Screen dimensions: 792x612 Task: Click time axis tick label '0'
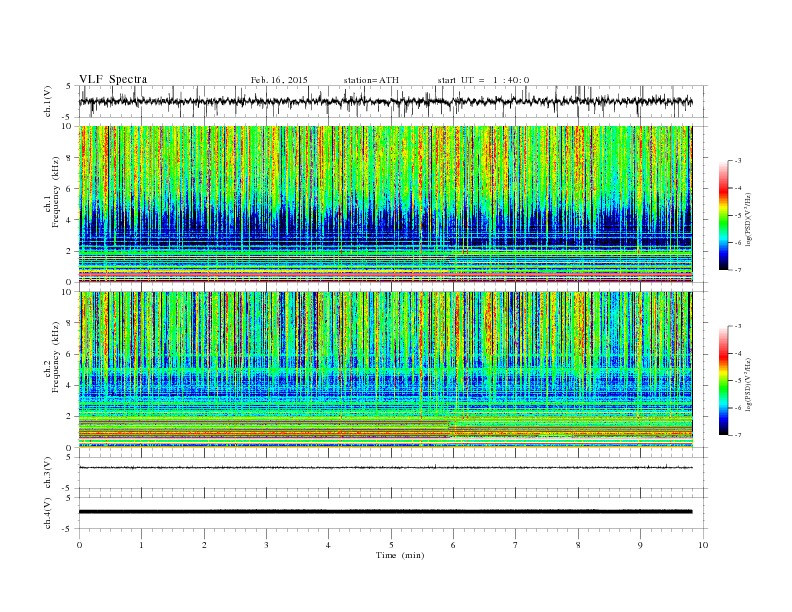coord(79,545)
